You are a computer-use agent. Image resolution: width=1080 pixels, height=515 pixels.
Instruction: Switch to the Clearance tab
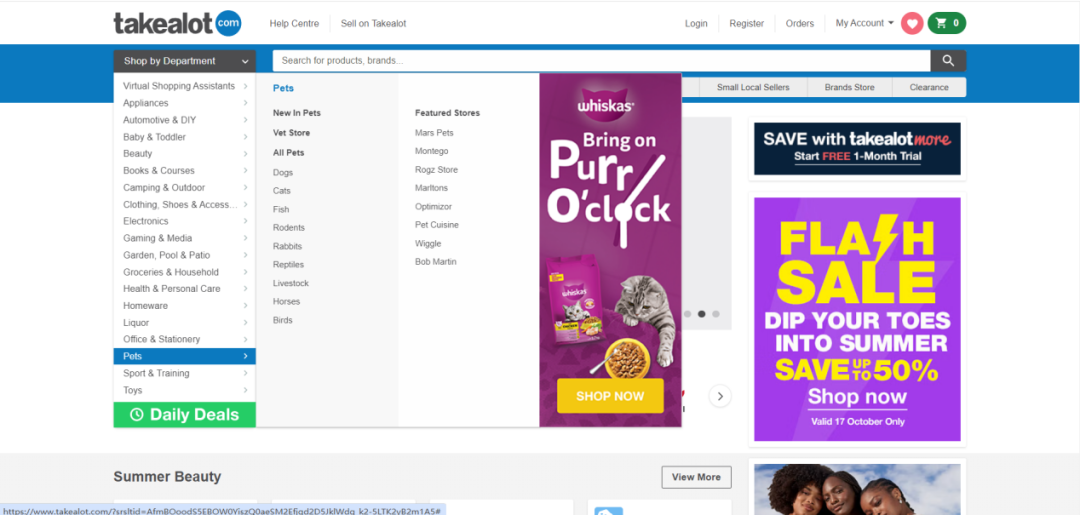[929, 87]
